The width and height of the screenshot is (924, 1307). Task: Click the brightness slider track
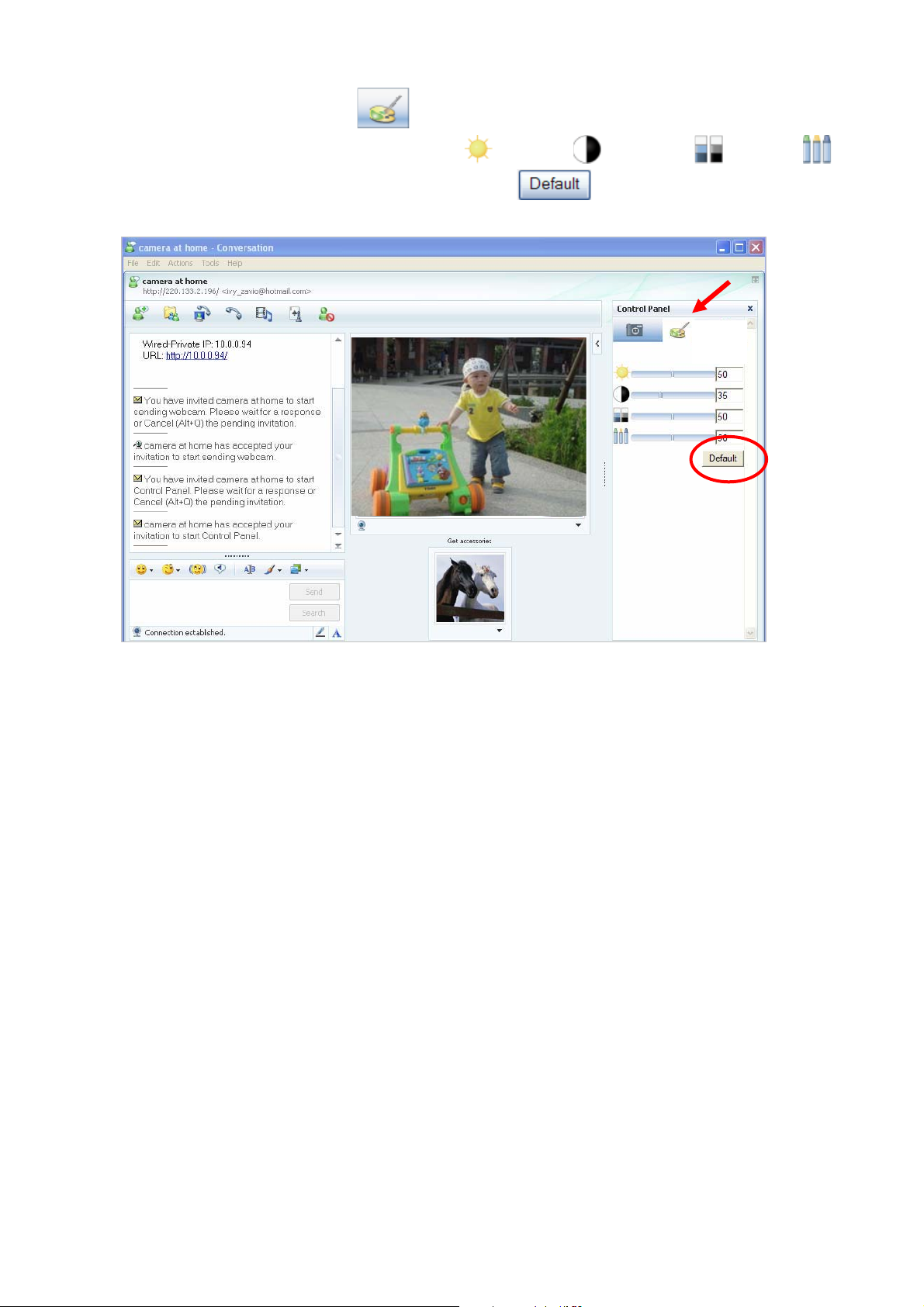pyautogui.click(x=673, y=374)
